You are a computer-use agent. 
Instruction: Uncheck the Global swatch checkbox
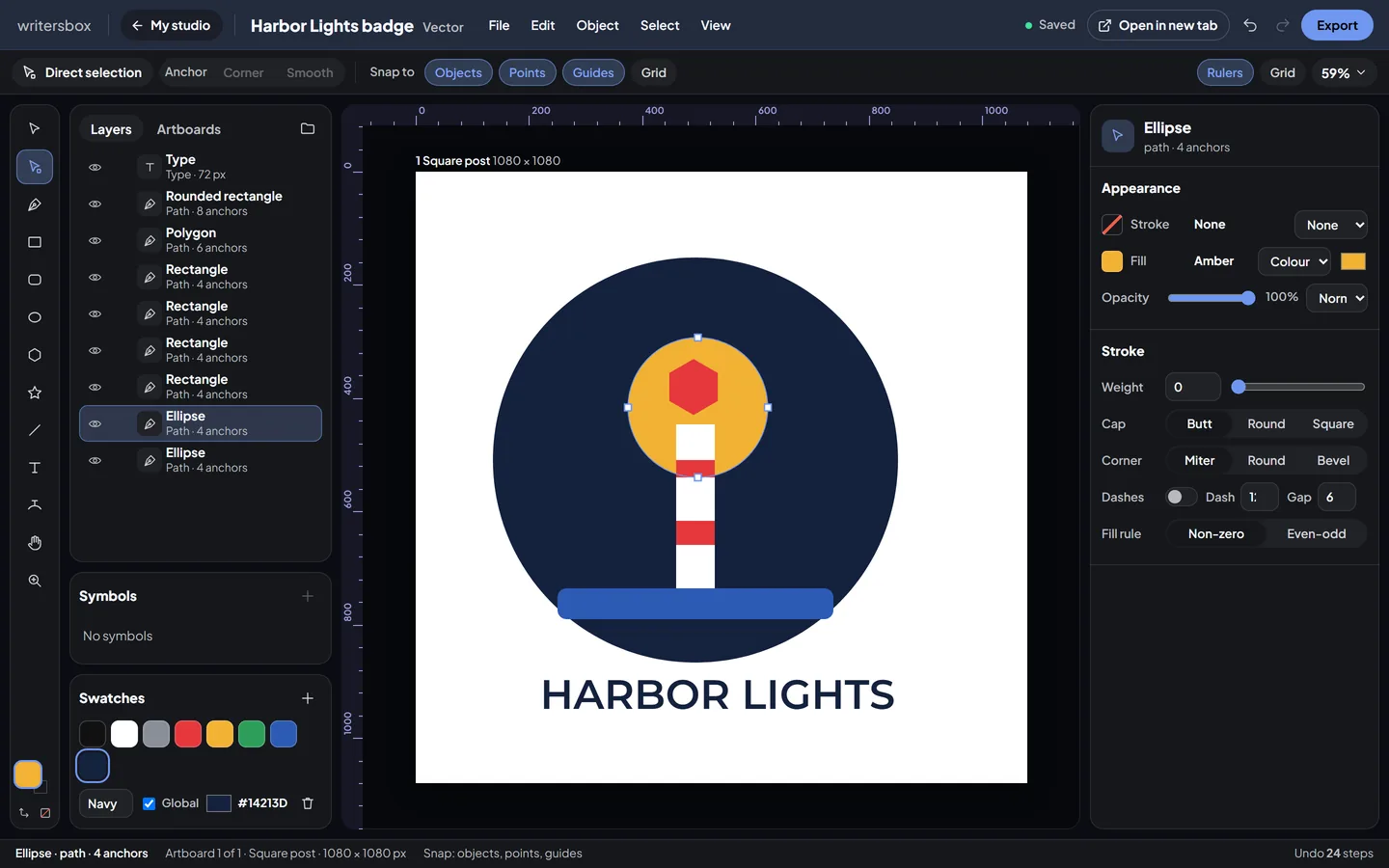coord(149,803)
